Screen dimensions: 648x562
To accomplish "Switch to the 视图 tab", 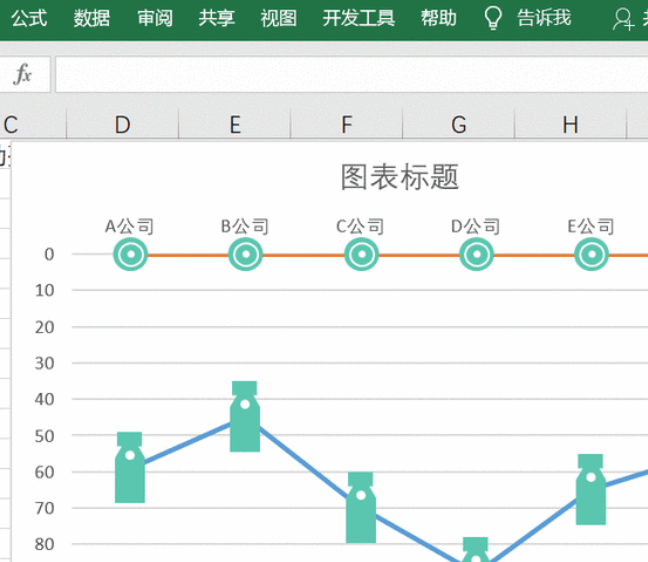I will (279, 19).
